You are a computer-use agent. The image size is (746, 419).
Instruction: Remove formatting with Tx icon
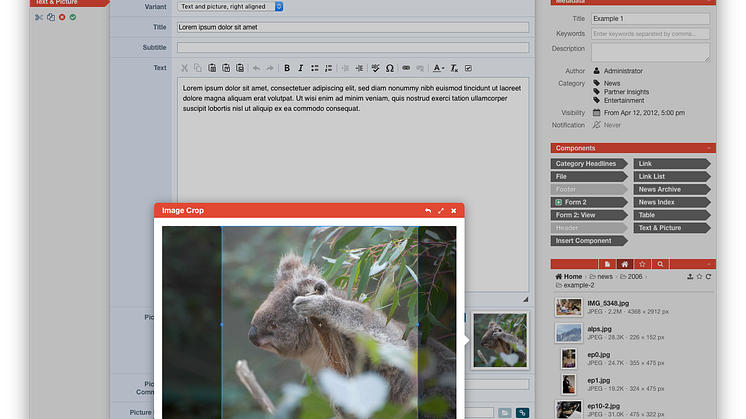pos(454,68)
